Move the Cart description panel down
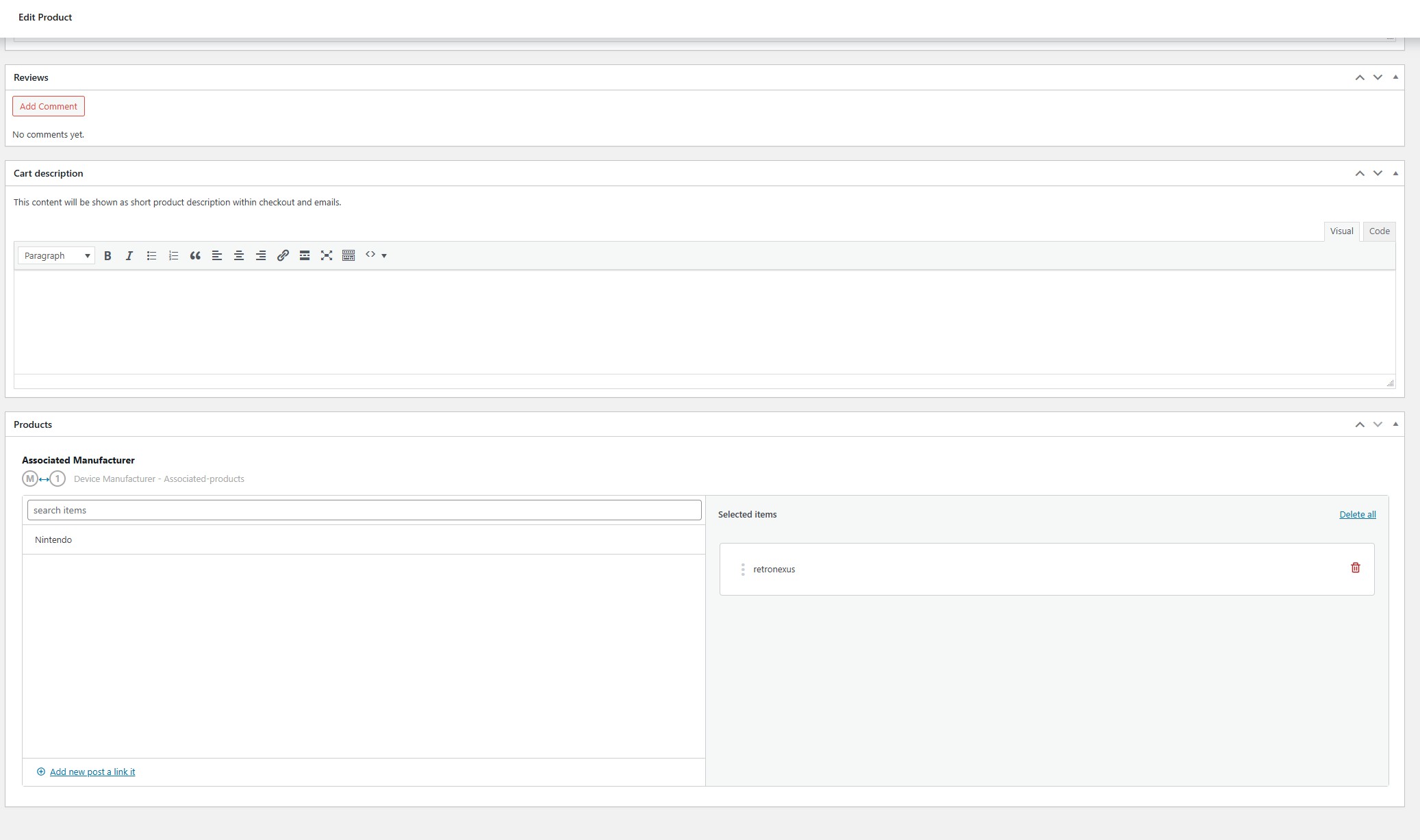1420x840 pixels. click(1378, 173)
